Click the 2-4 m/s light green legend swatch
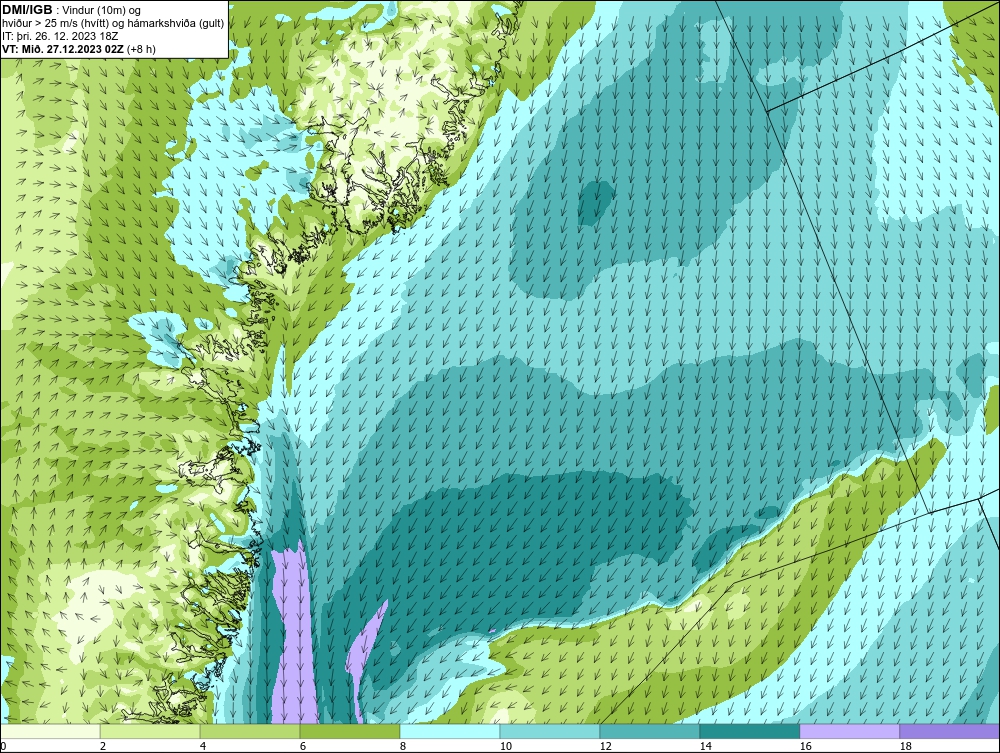 click(x=150, y=731)
